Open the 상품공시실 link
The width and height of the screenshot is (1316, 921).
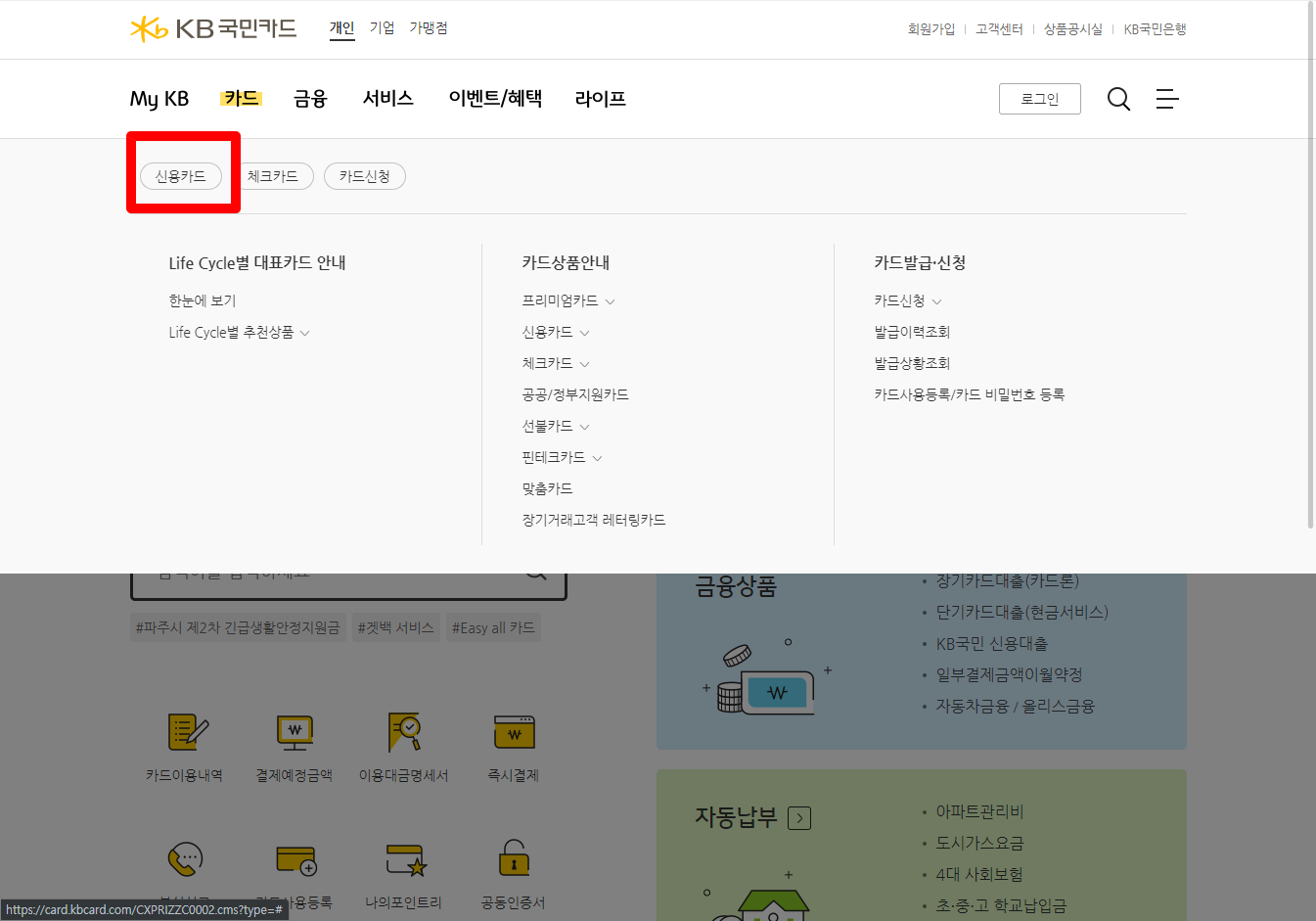[1073, 29]
